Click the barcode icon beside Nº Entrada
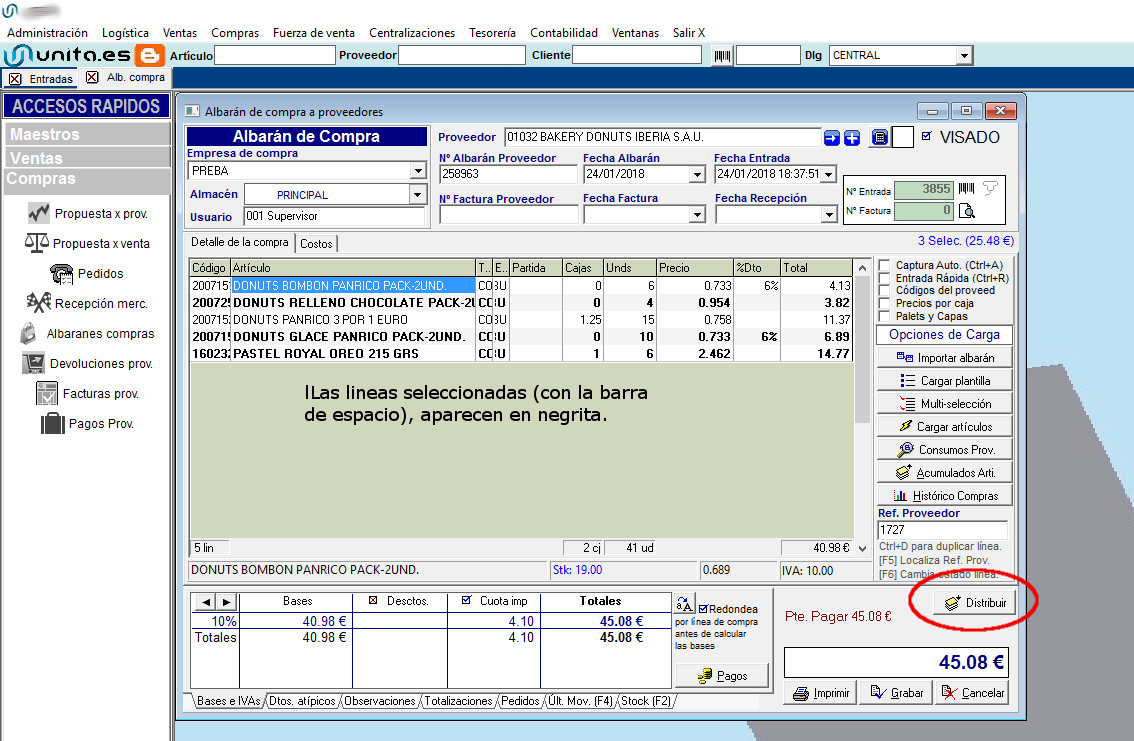 tap(967, 188)
